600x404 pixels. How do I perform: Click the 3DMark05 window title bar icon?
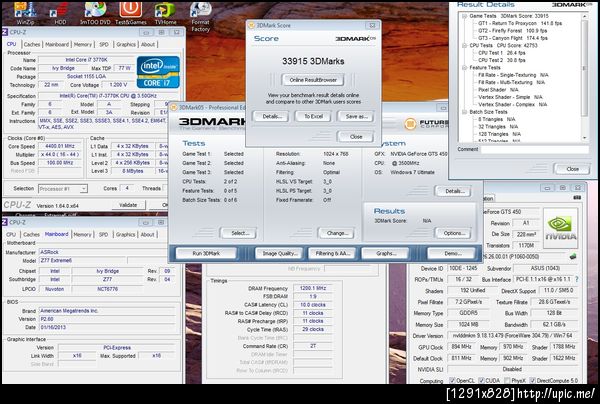(x=174, y=108)
